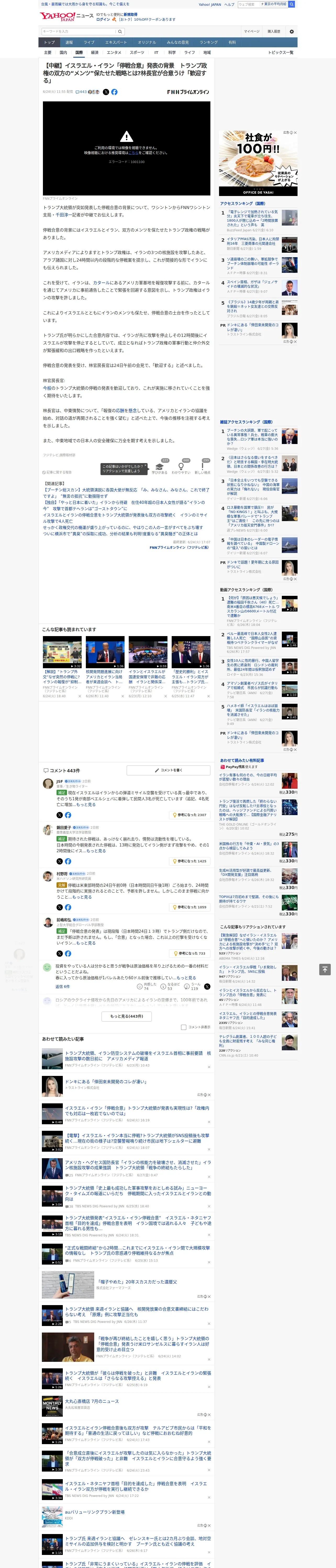Click the keyword search magnifier icon
Screen dimensions: 336x1568
pos(120,32)
